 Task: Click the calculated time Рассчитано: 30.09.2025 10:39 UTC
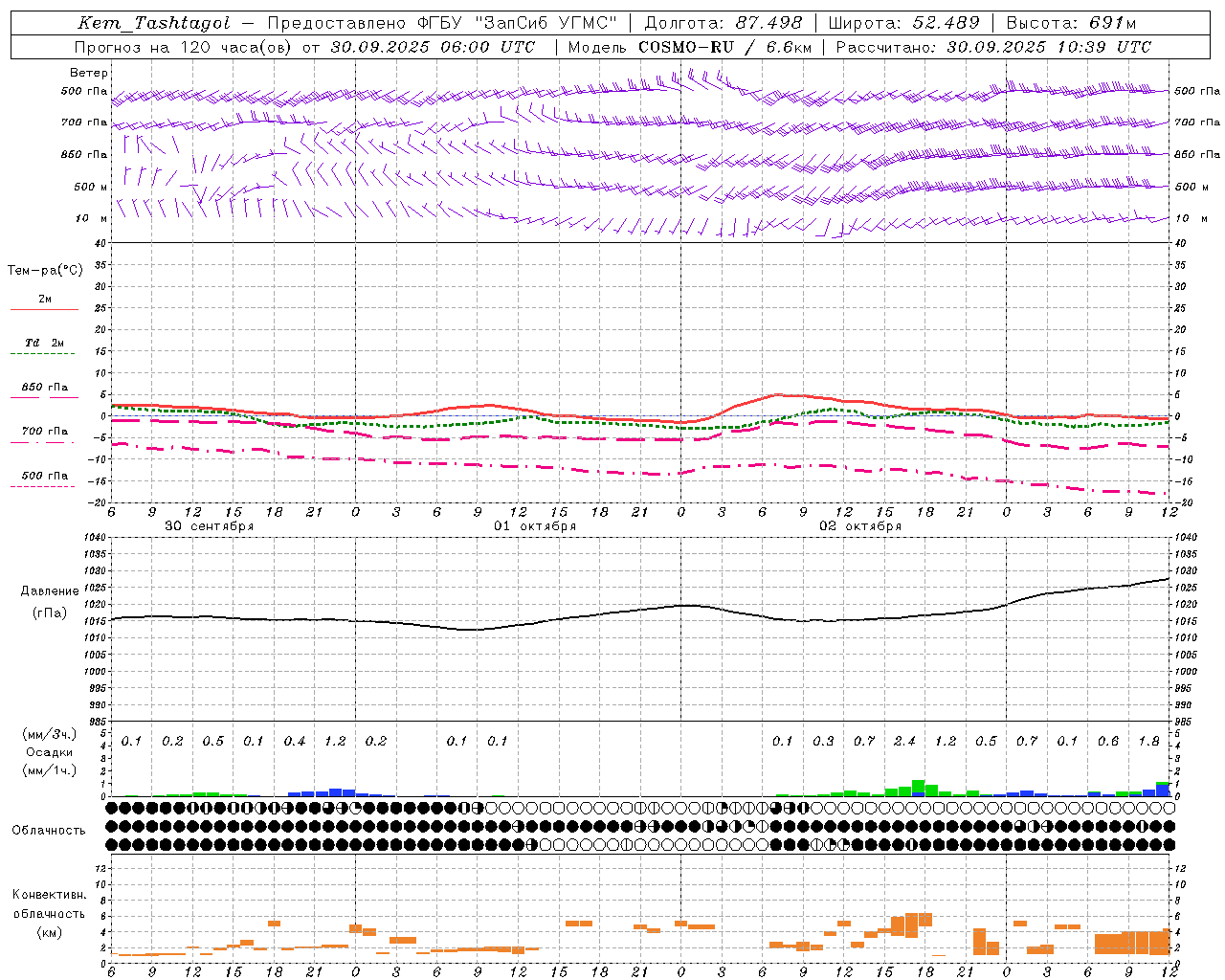(x=993, y=46)
